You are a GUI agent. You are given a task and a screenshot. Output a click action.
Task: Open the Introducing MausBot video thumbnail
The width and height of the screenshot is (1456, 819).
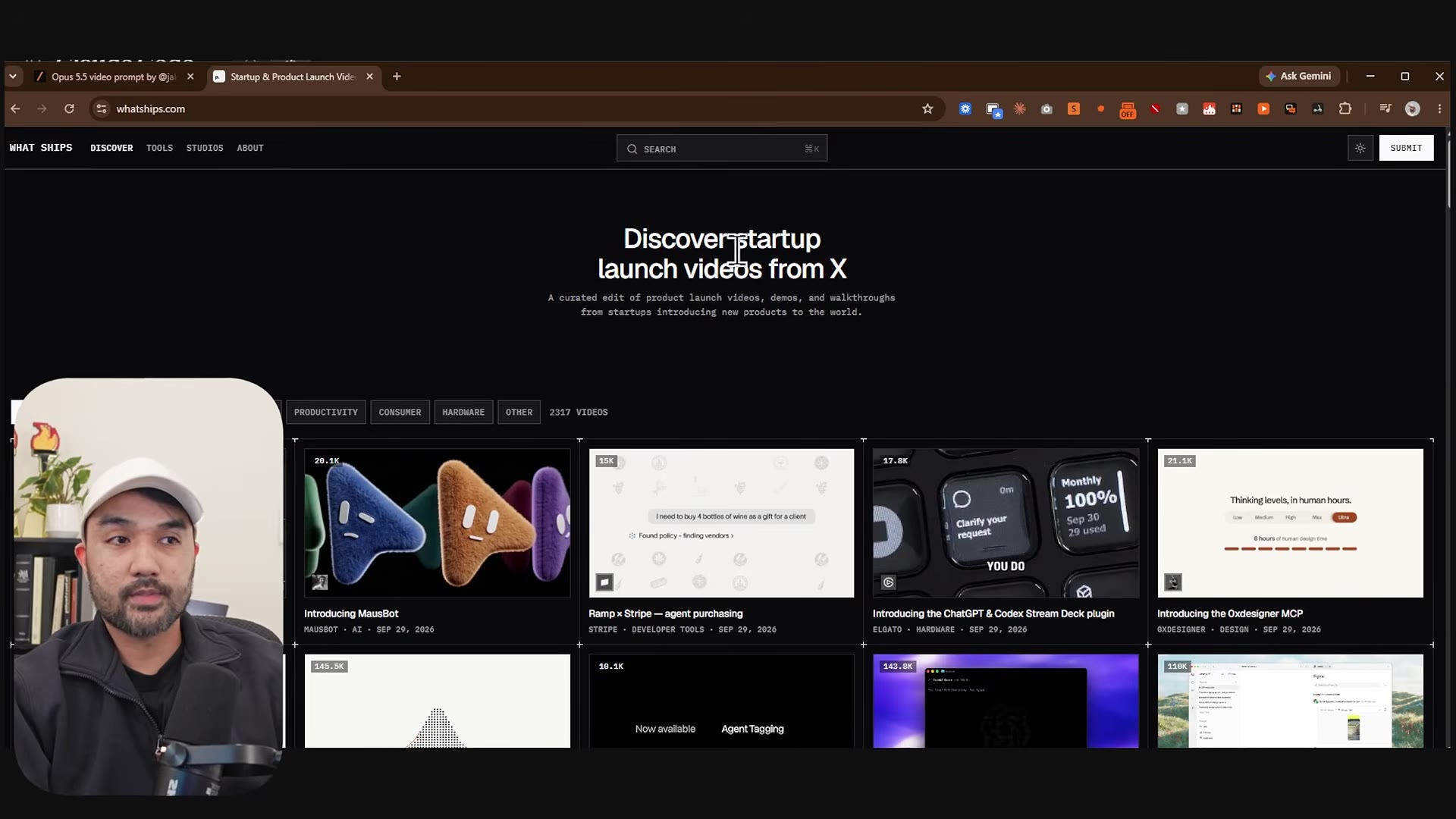click(x=437, y=523)
